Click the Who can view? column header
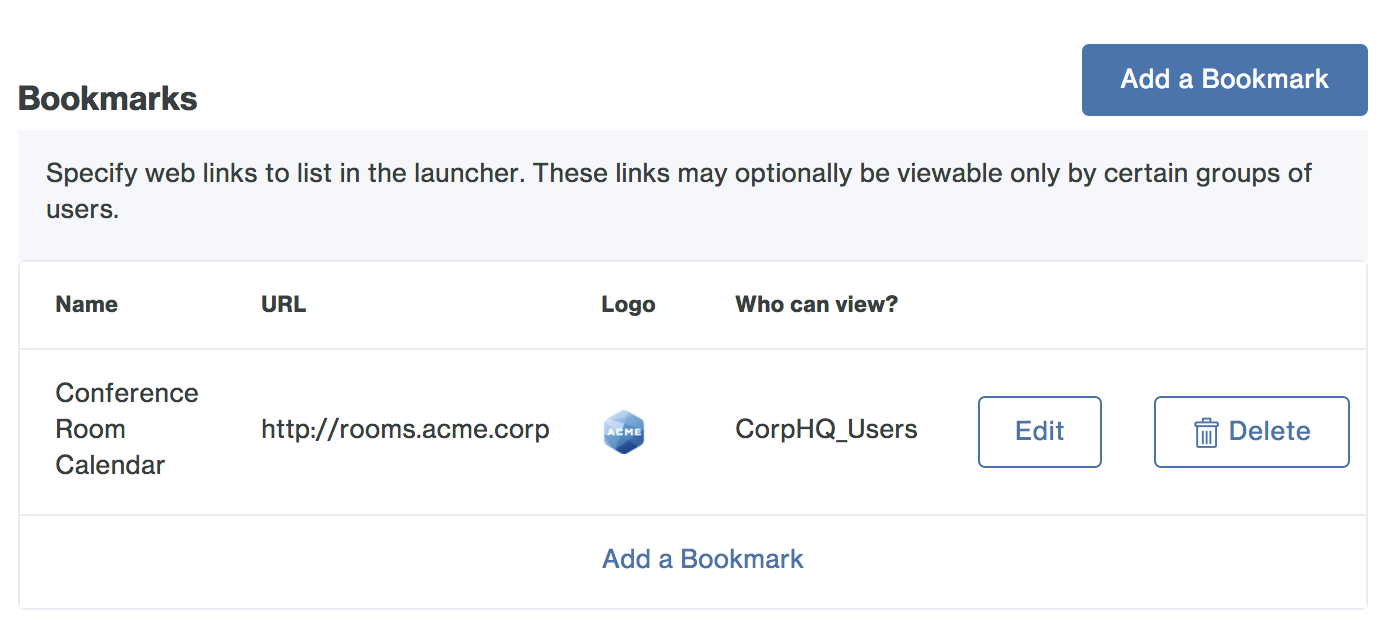The width and height of the screenshot is (1400, 634). pos(816,305)
